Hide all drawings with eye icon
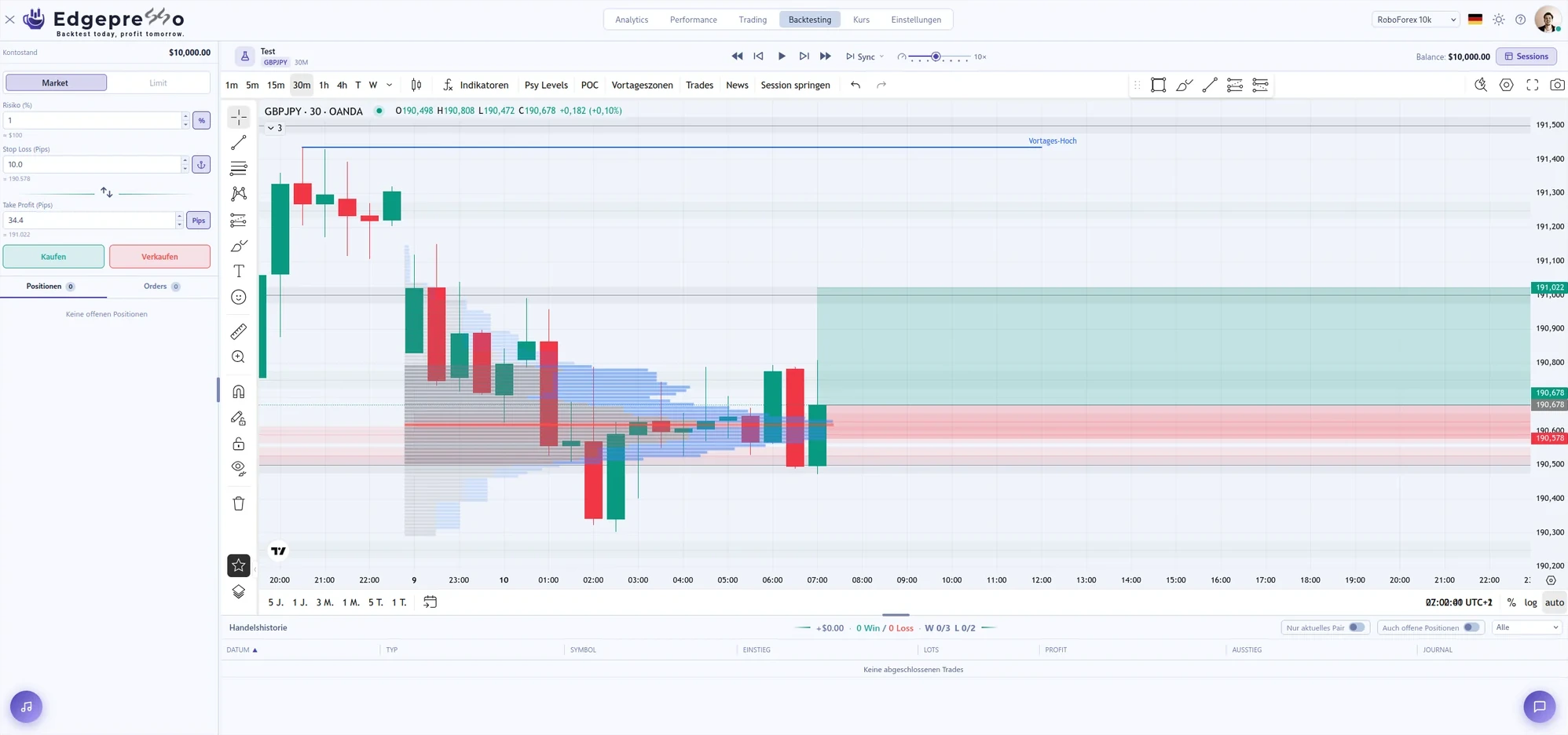 click(239, 469)
